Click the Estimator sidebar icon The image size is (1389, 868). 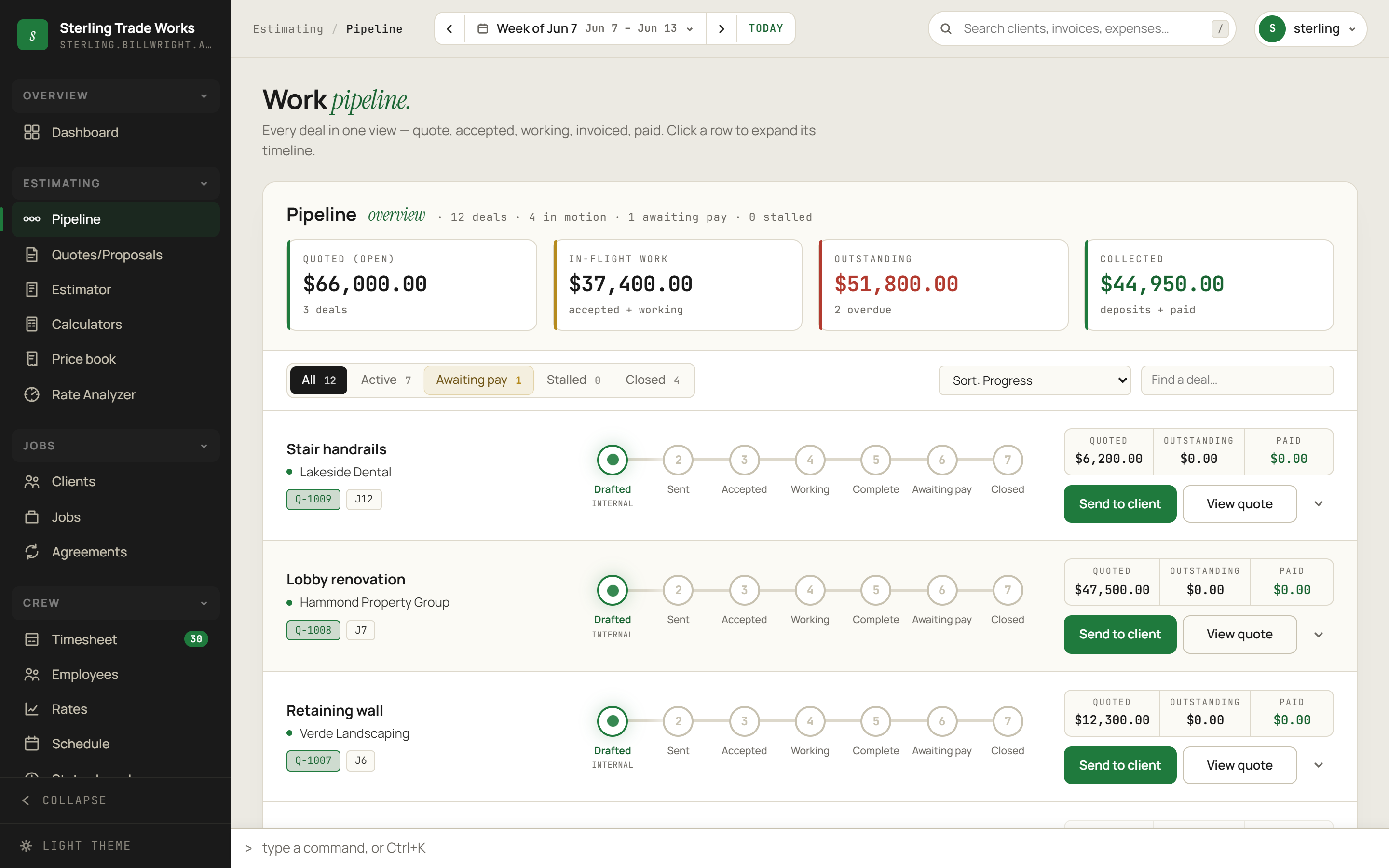pyautogui.click(x=31, y=289)
